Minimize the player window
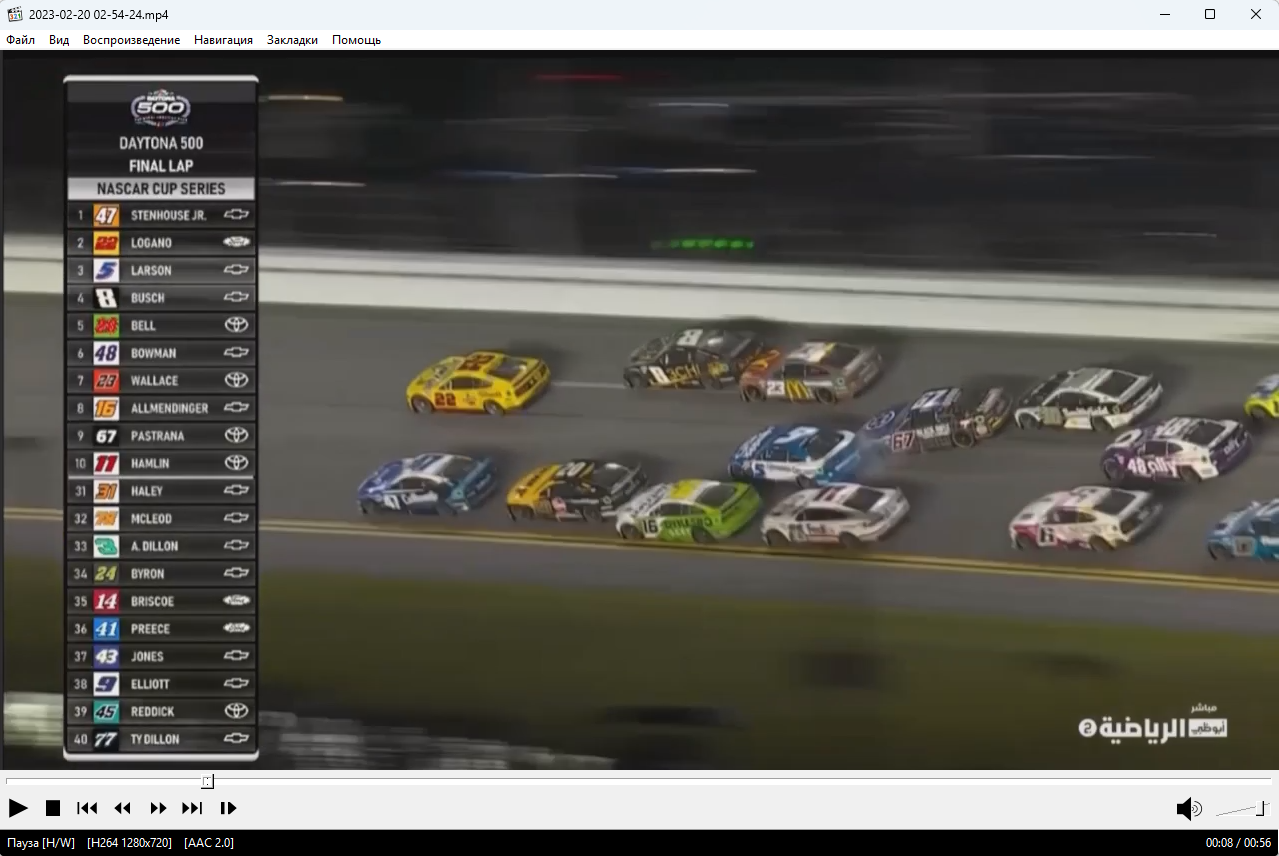Image resolution: width=1279 pixels, height=856 pixels. coord(1165,14)
